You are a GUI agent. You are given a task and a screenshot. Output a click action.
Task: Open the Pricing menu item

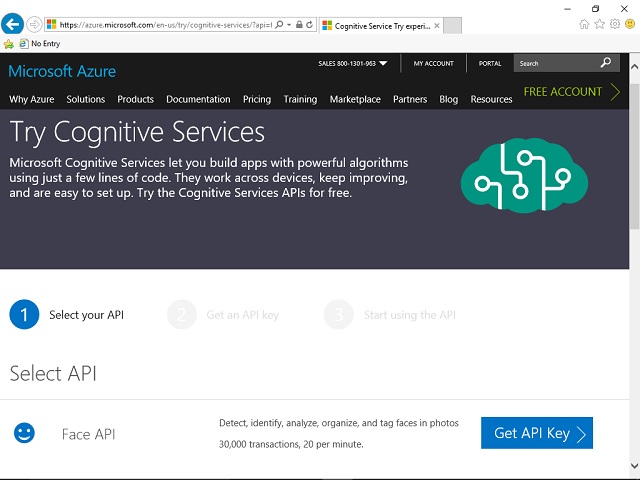coord(257,99)
